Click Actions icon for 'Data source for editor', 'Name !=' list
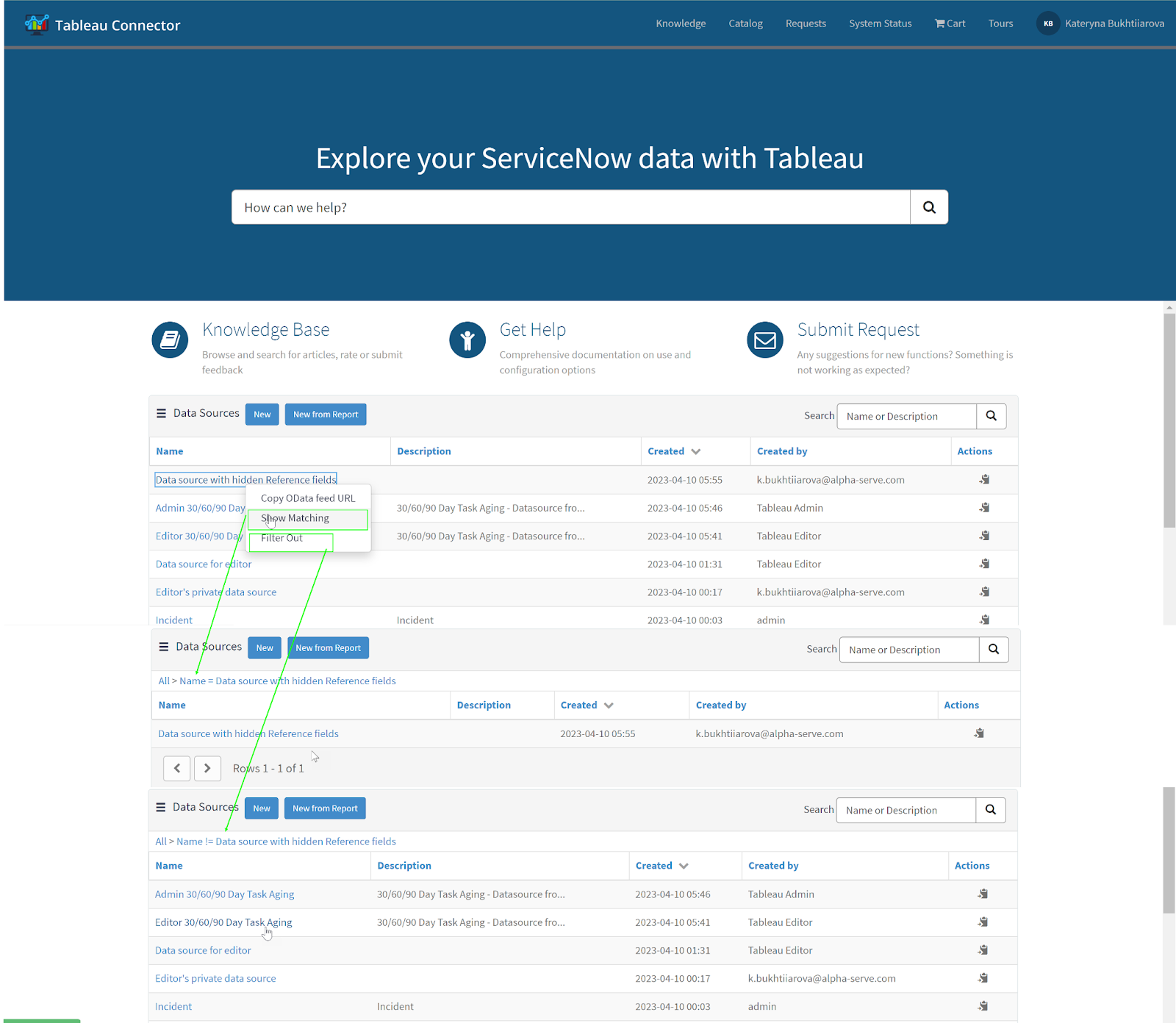The width and height of the screenshot is (1176, 1023). [x=983, y=950]
